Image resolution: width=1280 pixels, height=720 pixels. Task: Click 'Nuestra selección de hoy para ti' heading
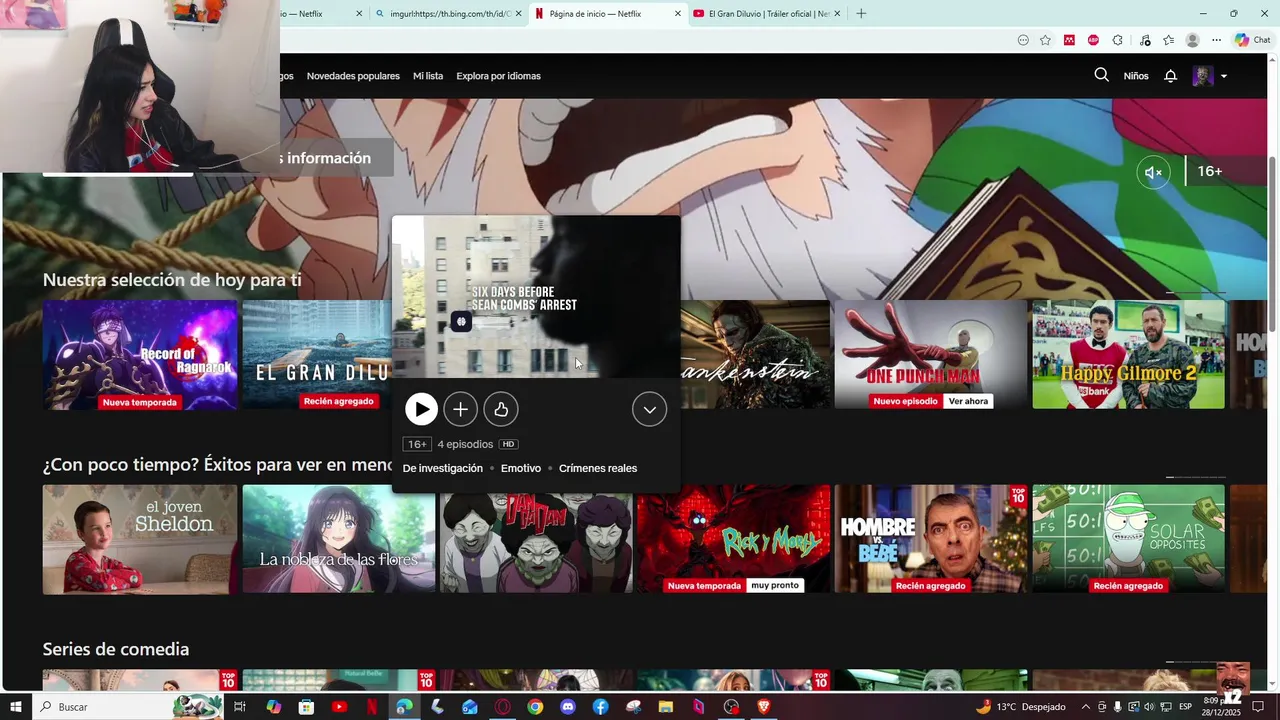tap(172, 280)
